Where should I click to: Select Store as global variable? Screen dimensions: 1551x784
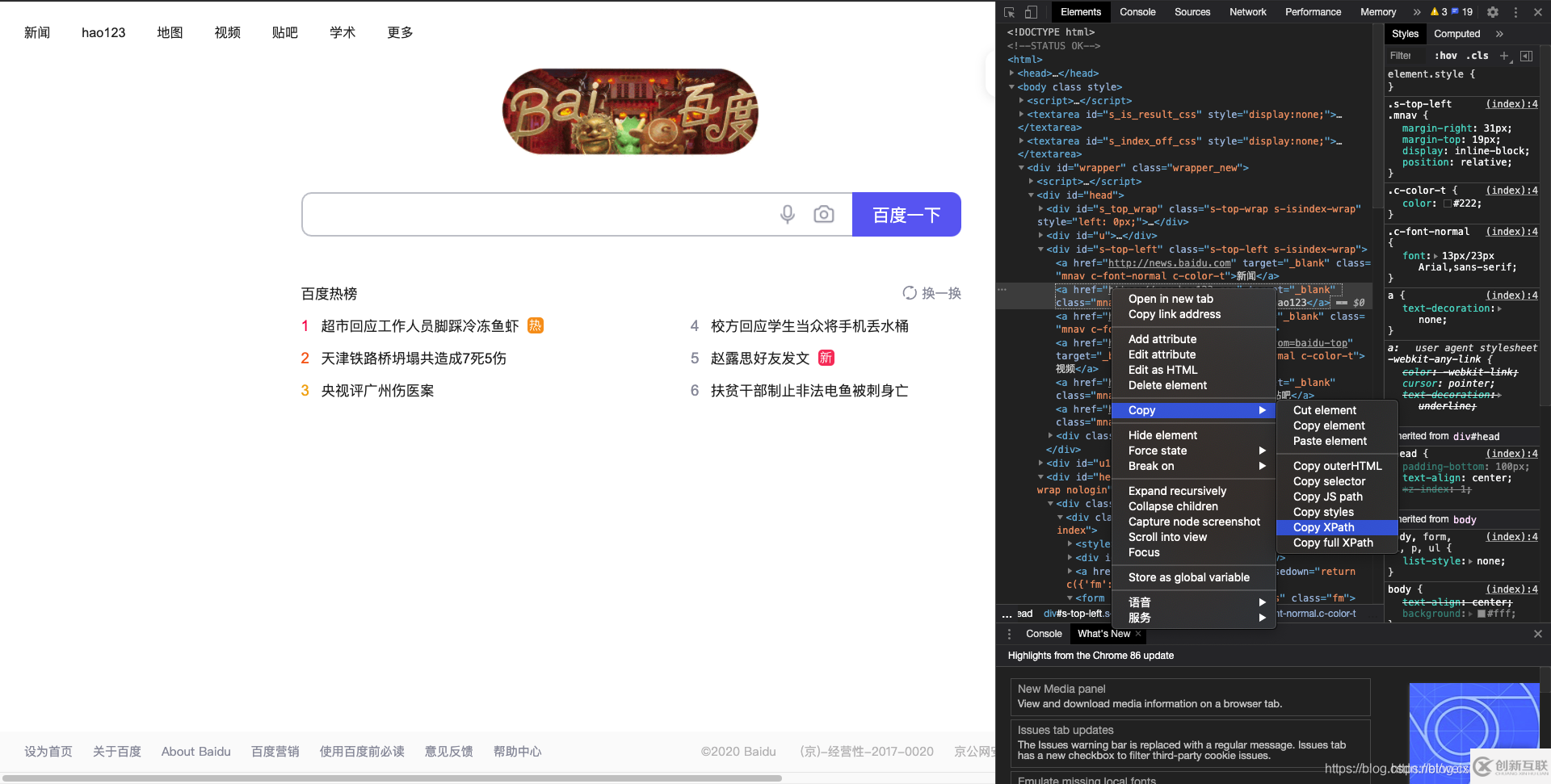coord(1193,577)
